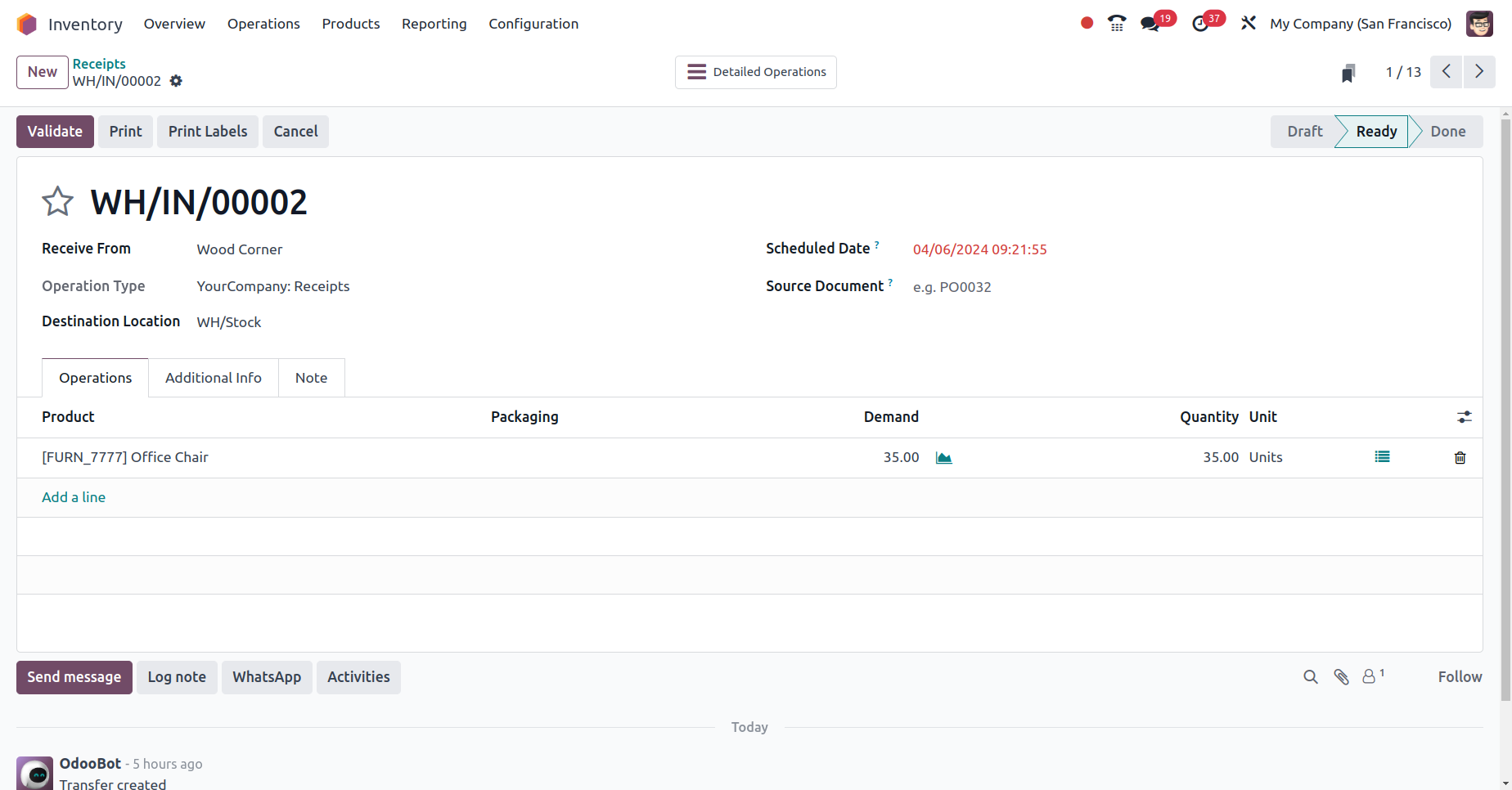Open the gear actions menu beside WH/IN/00002
The height and width of the screenshot is (790, 1512).
tap(177, 81)
